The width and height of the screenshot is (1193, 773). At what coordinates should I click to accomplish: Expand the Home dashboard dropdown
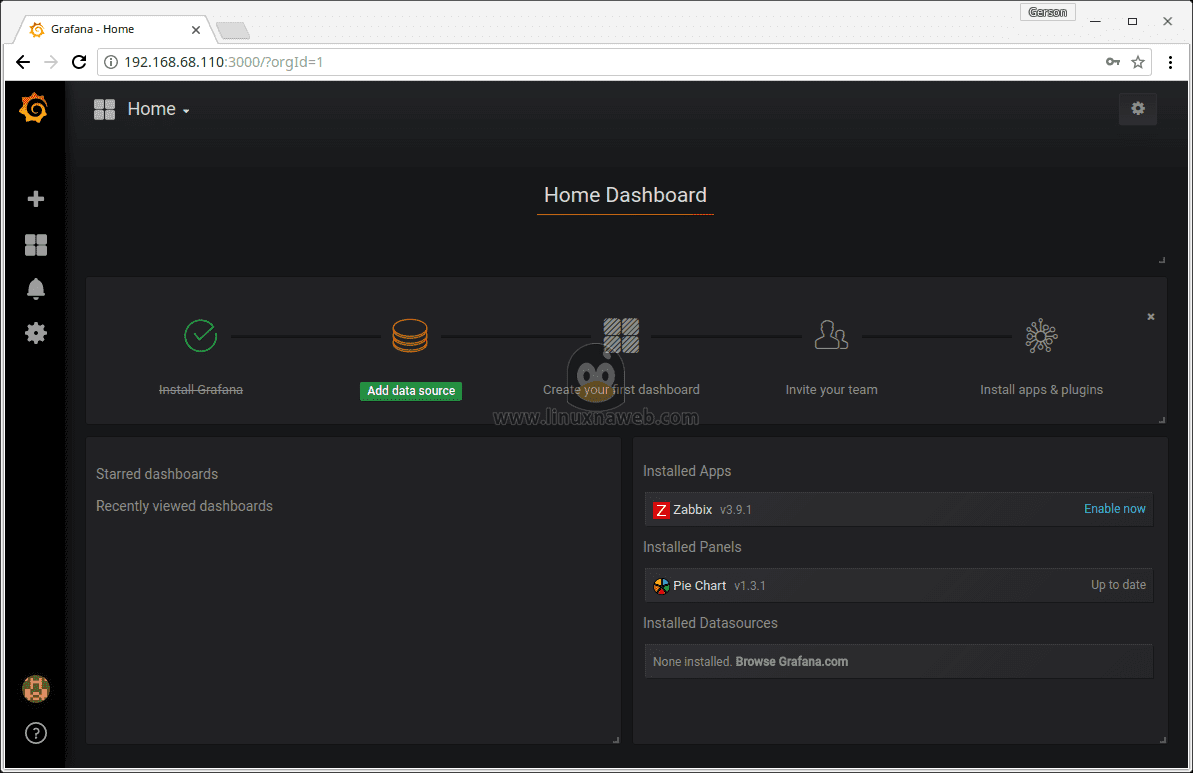tap(158, 110)
